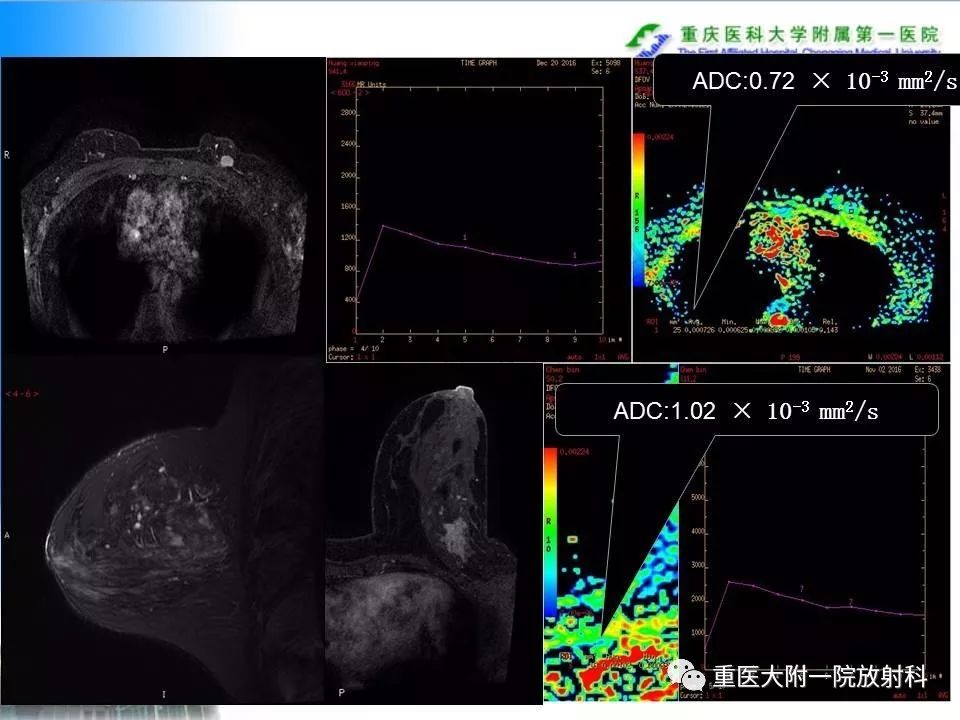
Task: Click the rainbow color scale on the top ADC map
Action: point(638,209)
